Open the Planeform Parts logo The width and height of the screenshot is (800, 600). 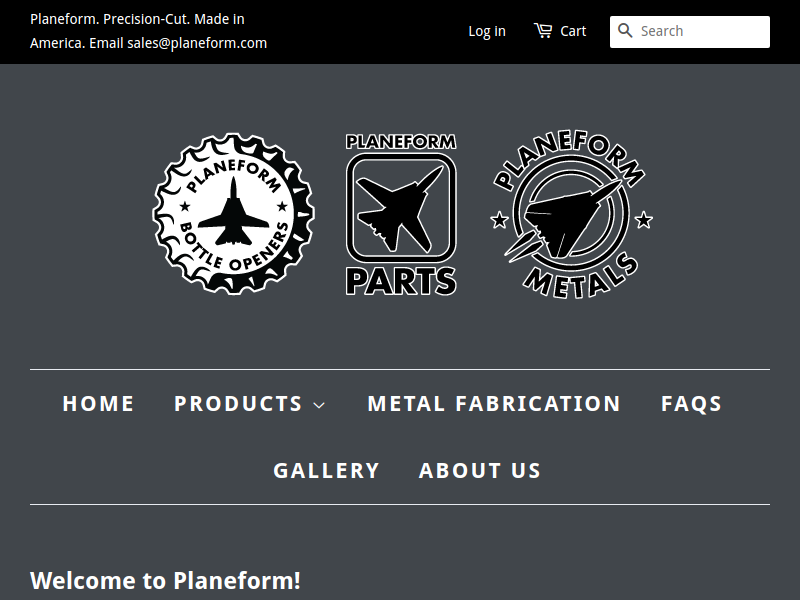coord(401,214)
